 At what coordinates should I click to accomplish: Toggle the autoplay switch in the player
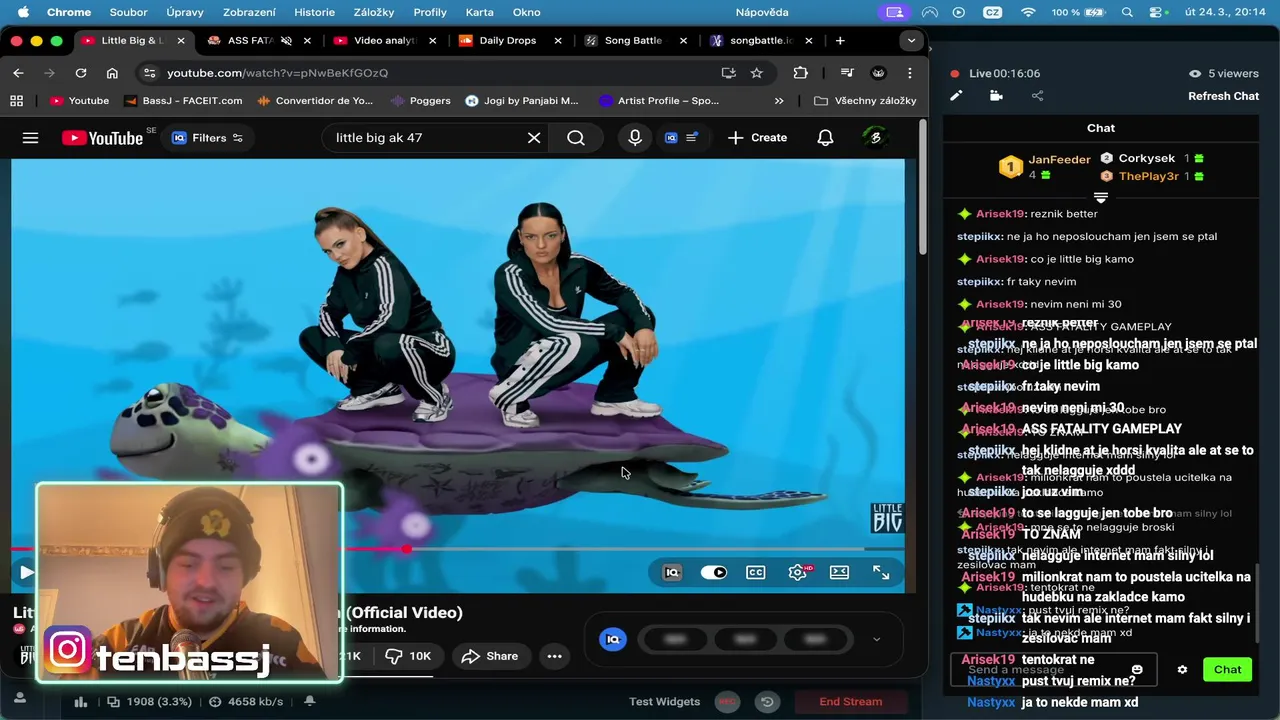(713, 572)
